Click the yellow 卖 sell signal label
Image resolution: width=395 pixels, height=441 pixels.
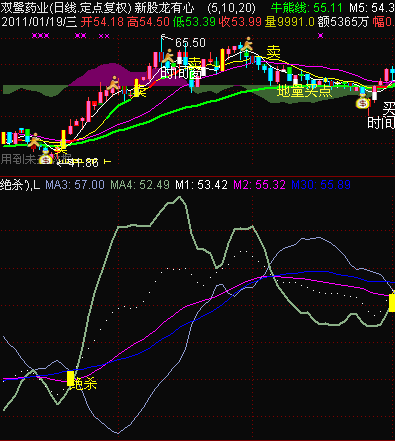(273, 52)
